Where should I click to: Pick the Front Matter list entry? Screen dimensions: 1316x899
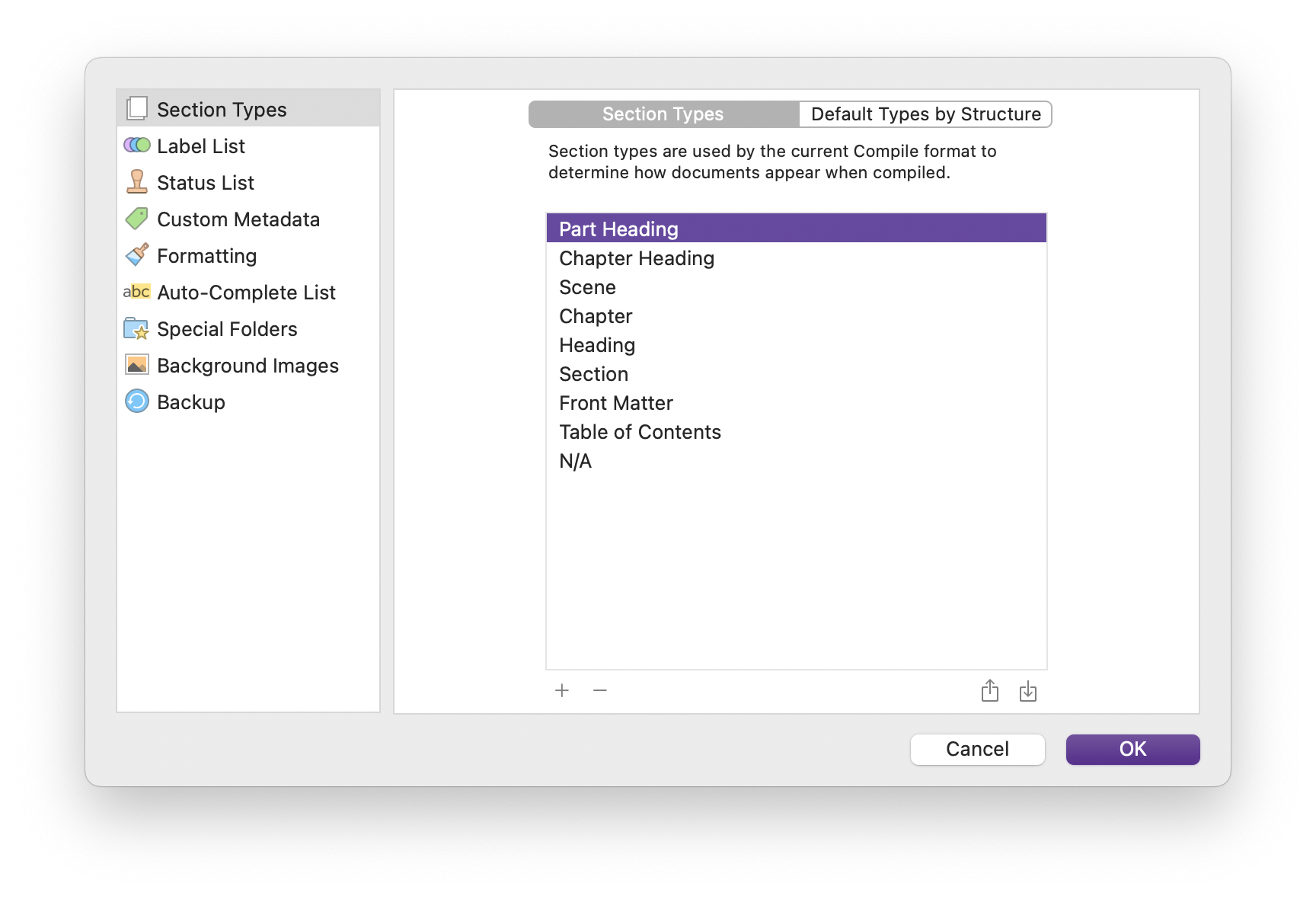point(616,403)
